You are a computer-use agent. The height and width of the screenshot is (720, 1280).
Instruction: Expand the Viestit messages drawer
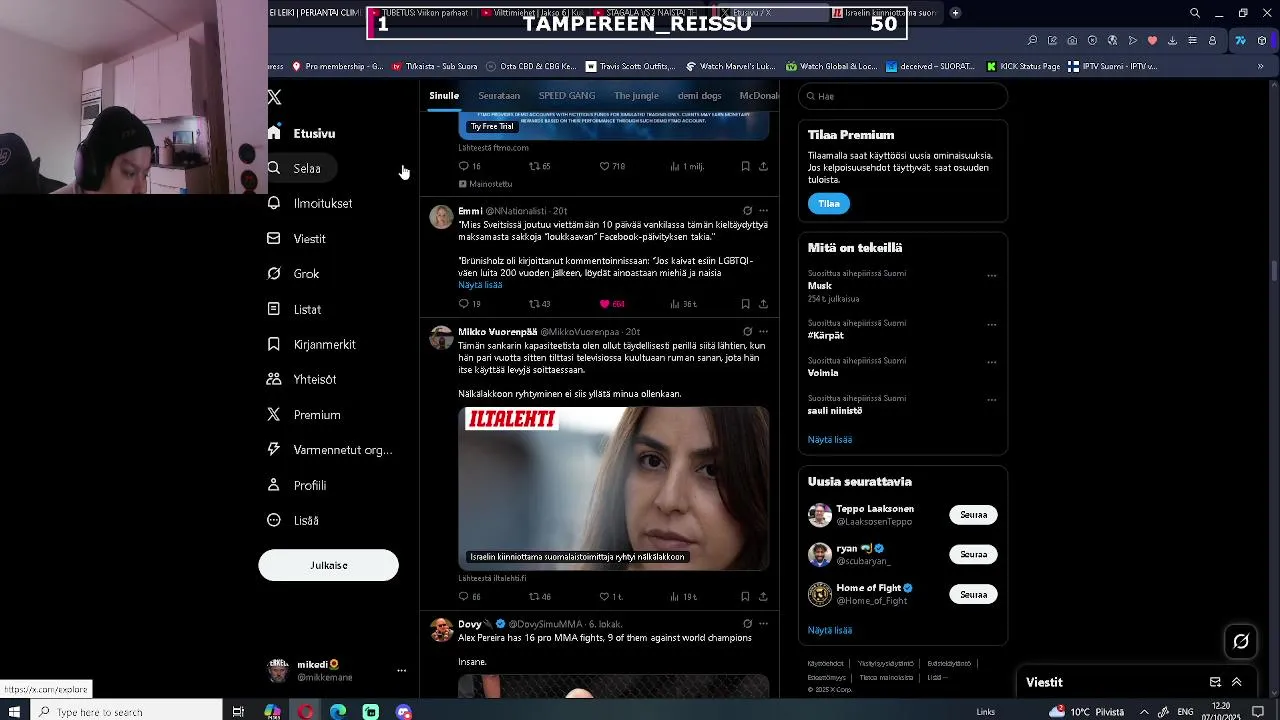1237,682
